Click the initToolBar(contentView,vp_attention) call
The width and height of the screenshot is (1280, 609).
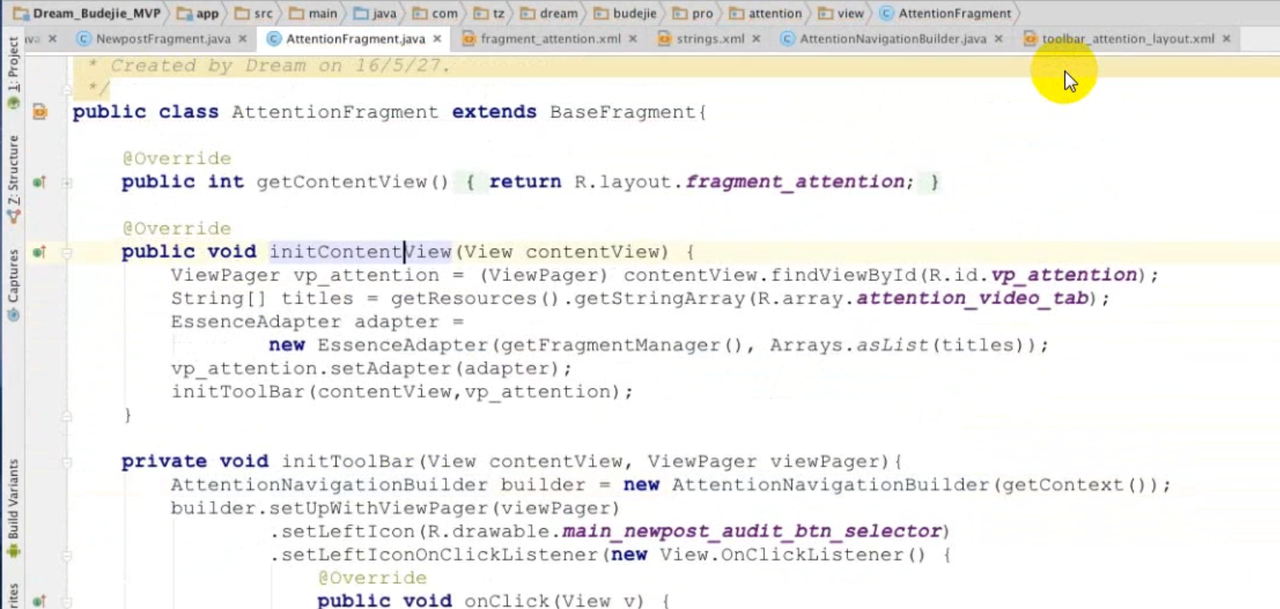point(402,391)
